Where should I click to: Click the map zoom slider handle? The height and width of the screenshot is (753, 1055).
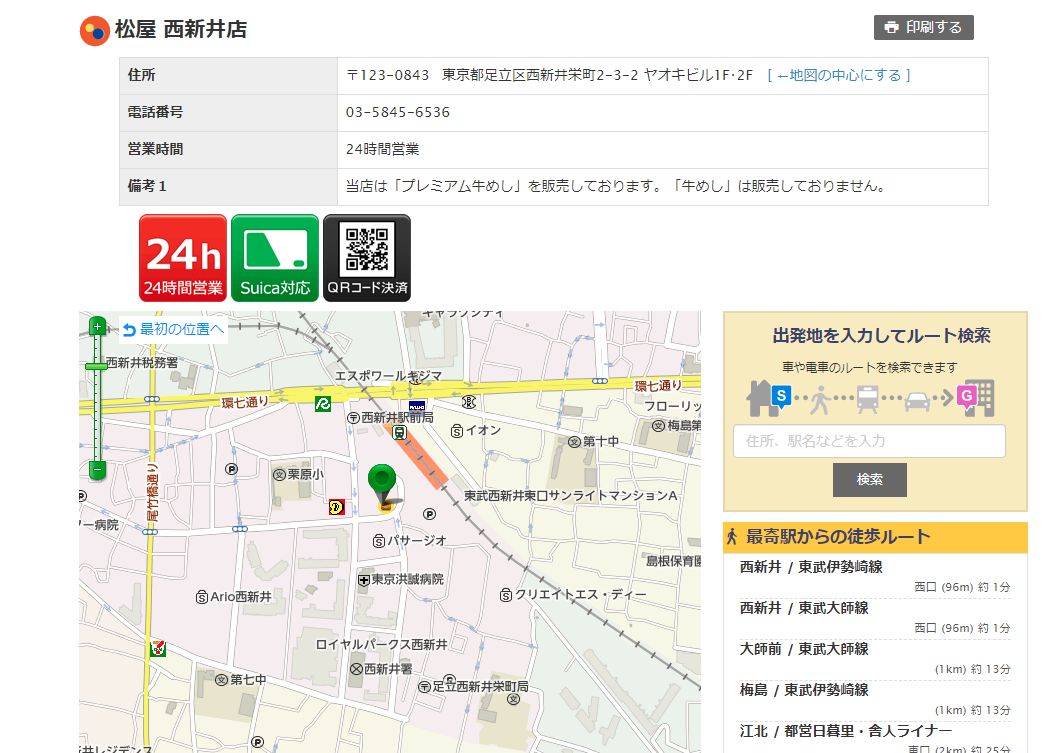tap(97, 367)
